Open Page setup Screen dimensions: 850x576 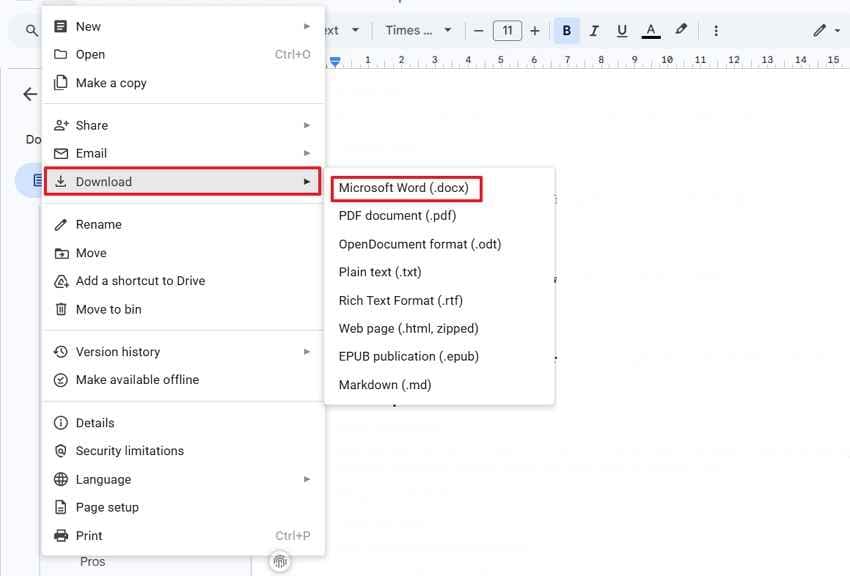tap(183, 508)
